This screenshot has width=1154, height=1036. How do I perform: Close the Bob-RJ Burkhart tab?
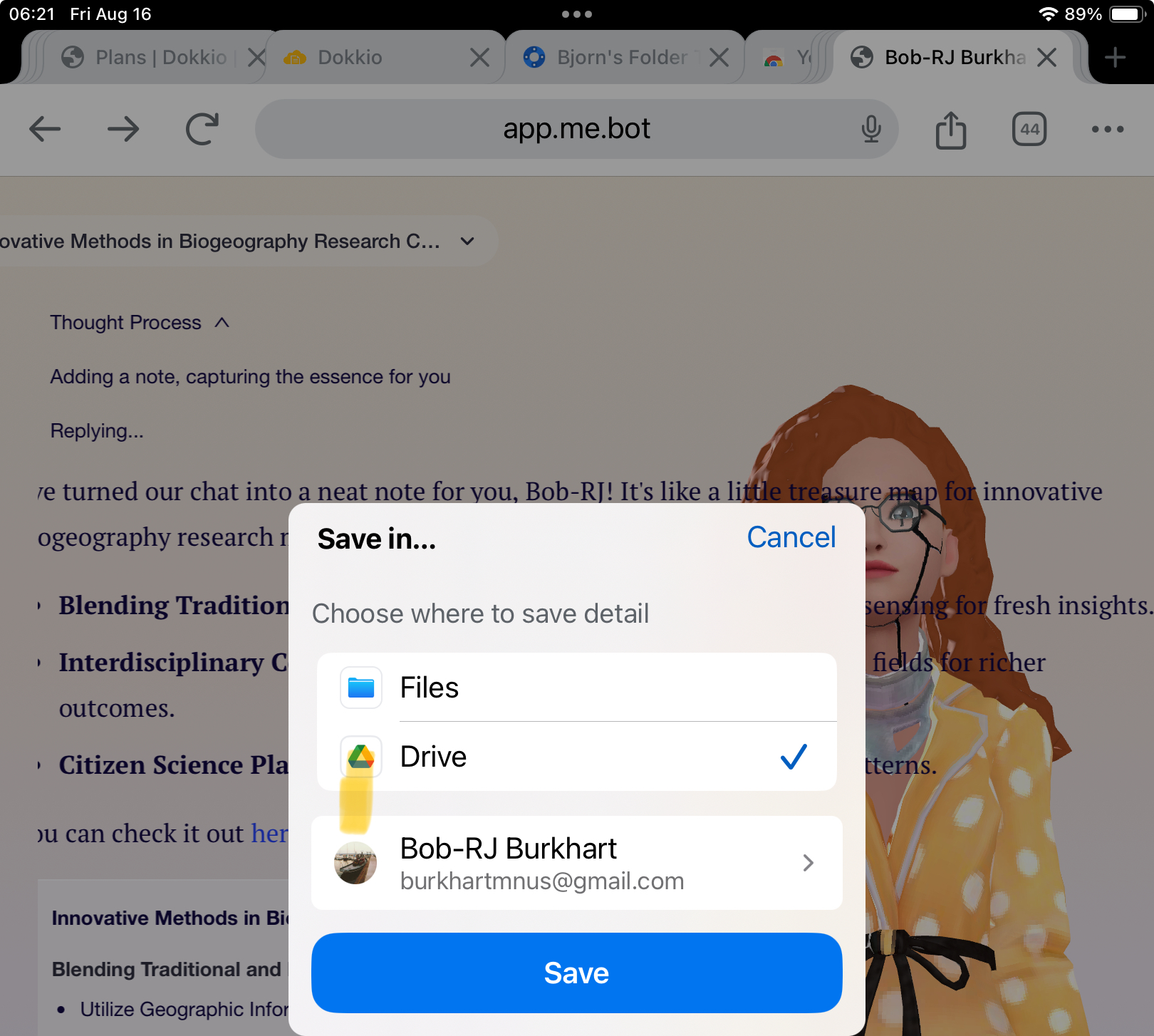click(x=1046, y=57)
